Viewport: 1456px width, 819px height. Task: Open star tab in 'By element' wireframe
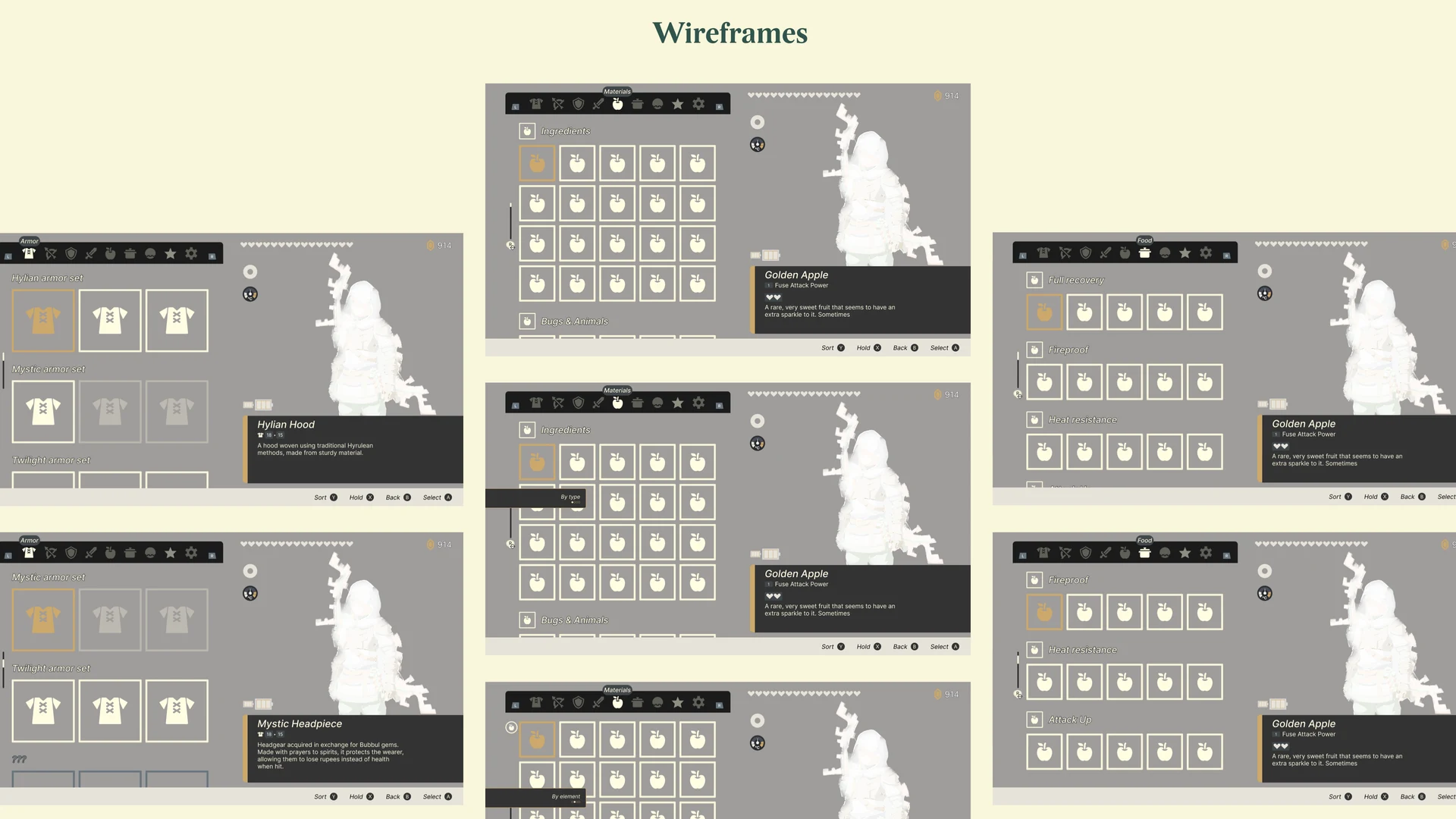[678, 703]
